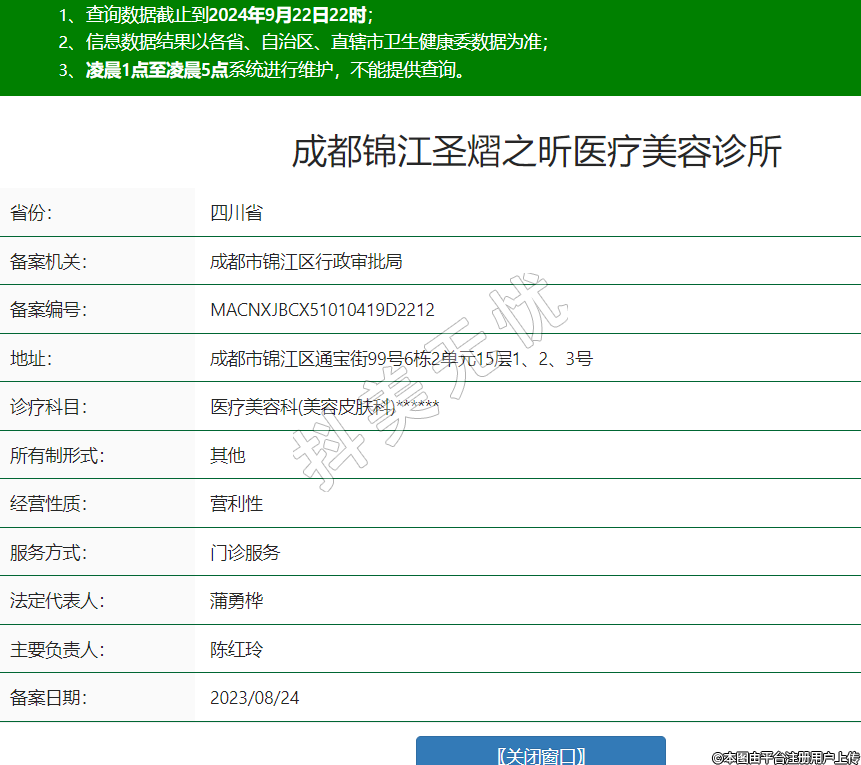Click the 诊疗科目 row label
The image size is (861, 765).
[x=49, y=407]
